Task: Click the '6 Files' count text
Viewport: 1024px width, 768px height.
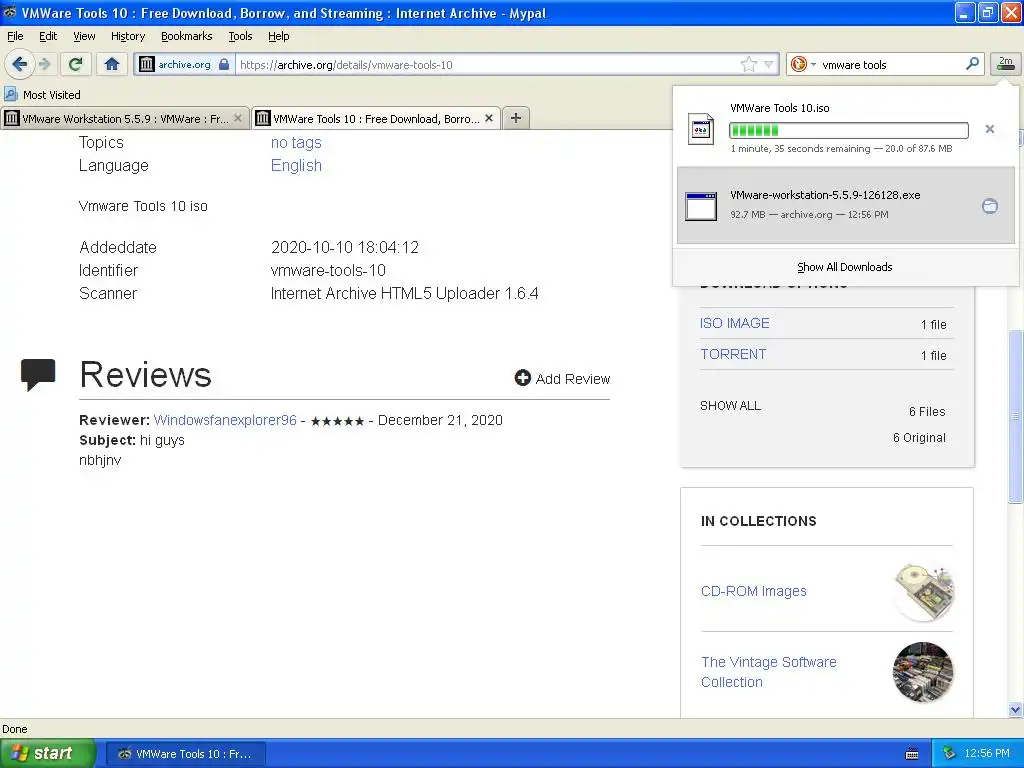Action: pyautogui.click(x=927, y=411)
